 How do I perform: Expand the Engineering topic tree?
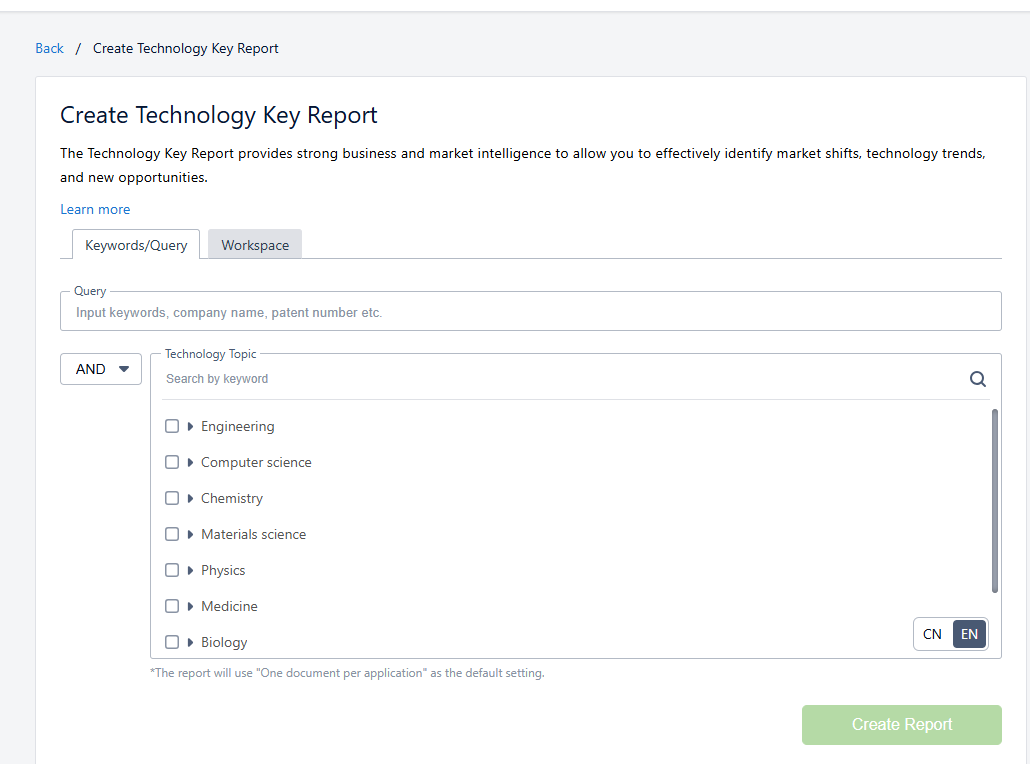pyautogui.click(x=190, y=426)
